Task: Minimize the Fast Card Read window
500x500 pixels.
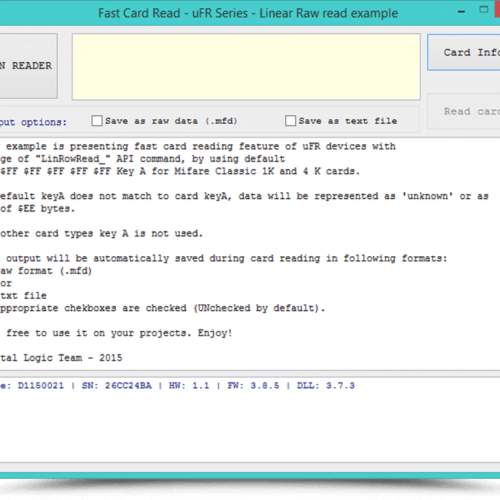Action: [461, 12]
